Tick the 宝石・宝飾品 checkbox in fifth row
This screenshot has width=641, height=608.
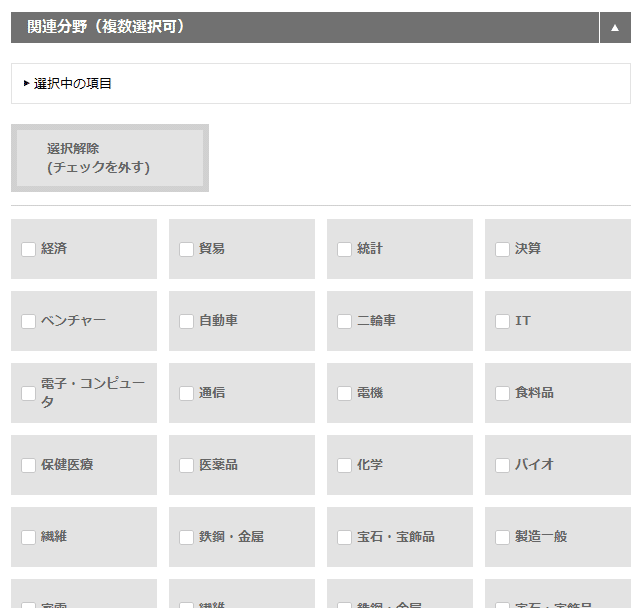coord(344,537)
